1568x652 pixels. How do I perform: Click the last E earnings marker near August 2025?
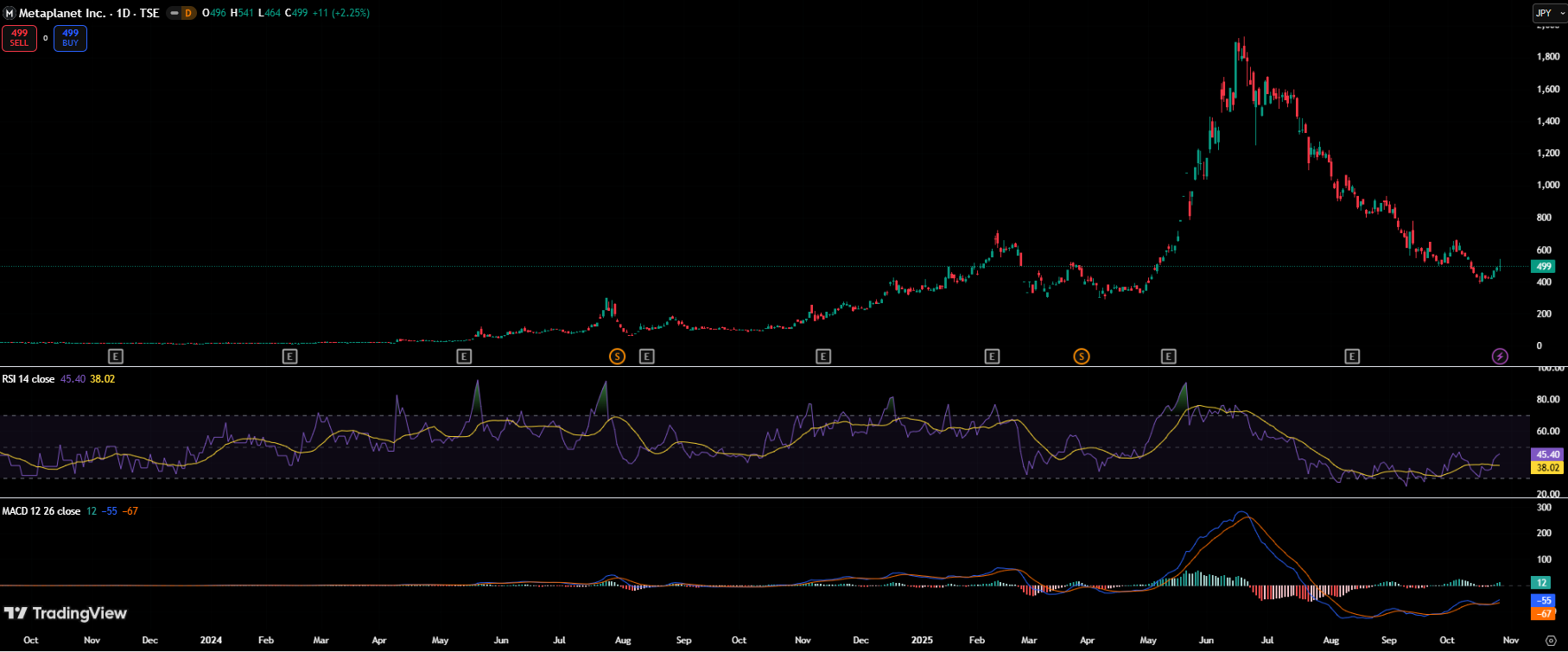point(1352,357)
